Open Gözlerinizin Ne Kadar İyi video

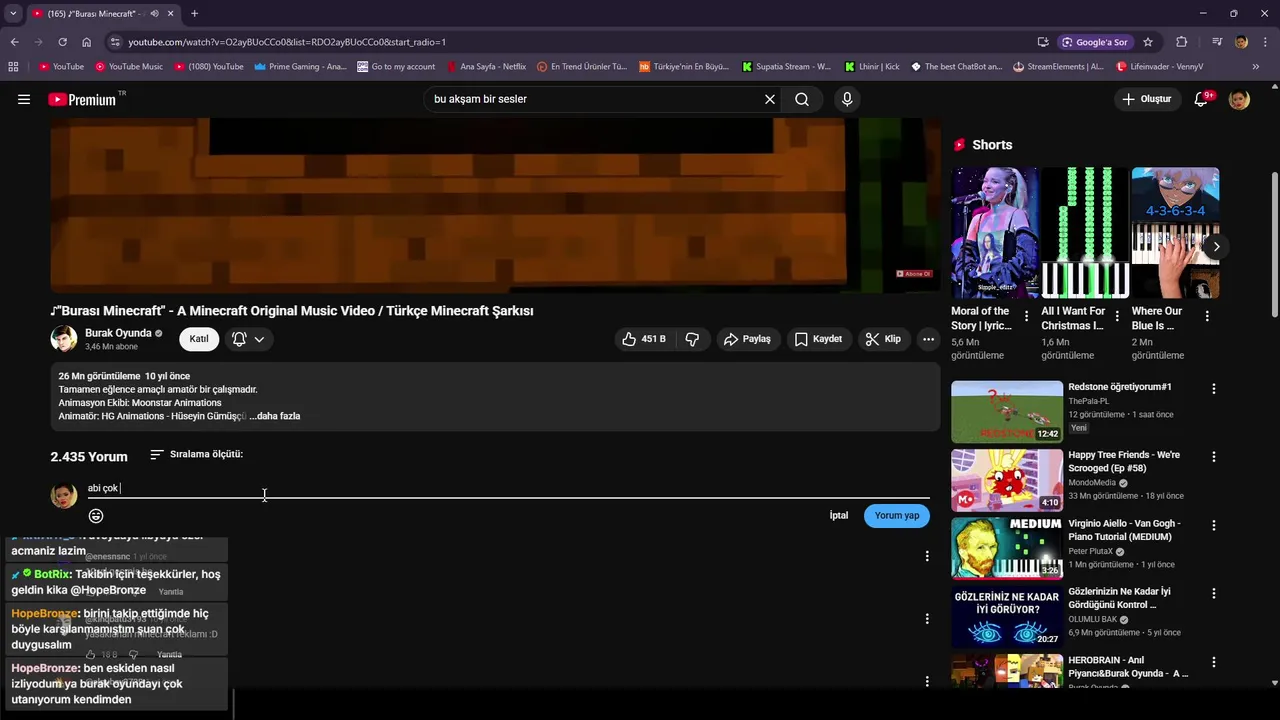[1007, 617]
